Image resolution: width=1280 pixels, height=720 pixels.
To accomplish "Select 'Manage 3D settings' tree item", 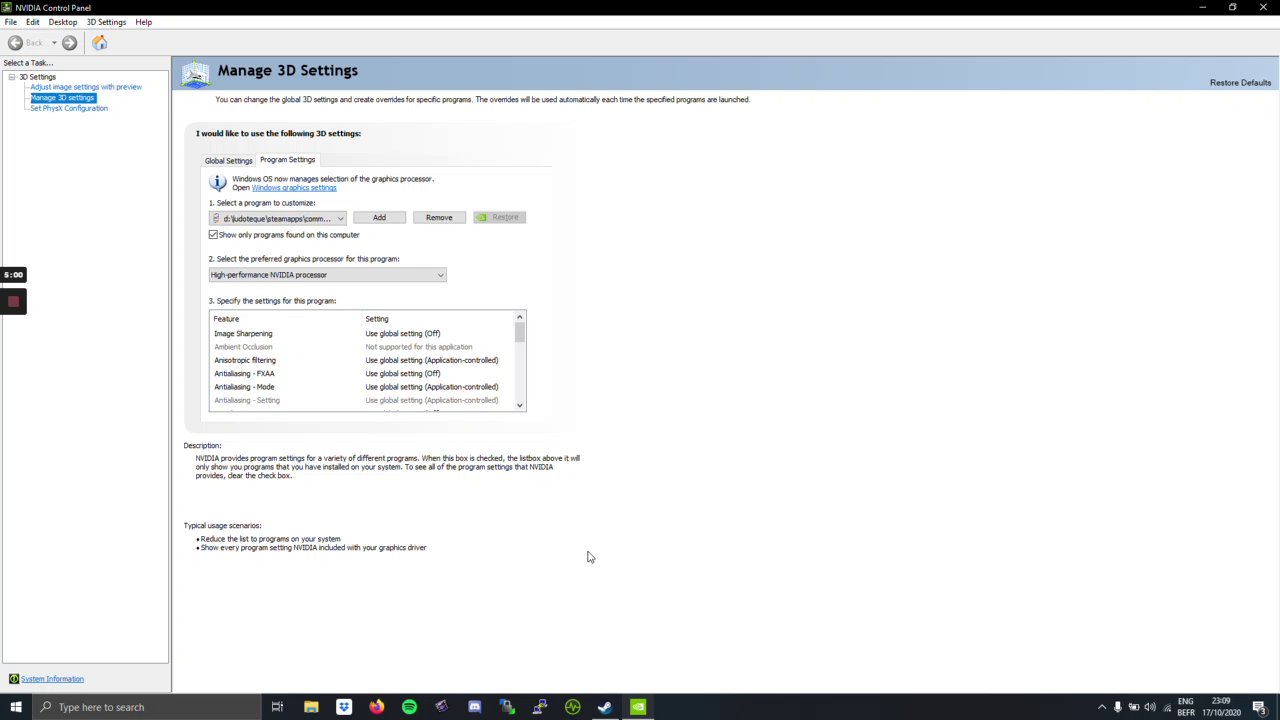I will point(62,98).
